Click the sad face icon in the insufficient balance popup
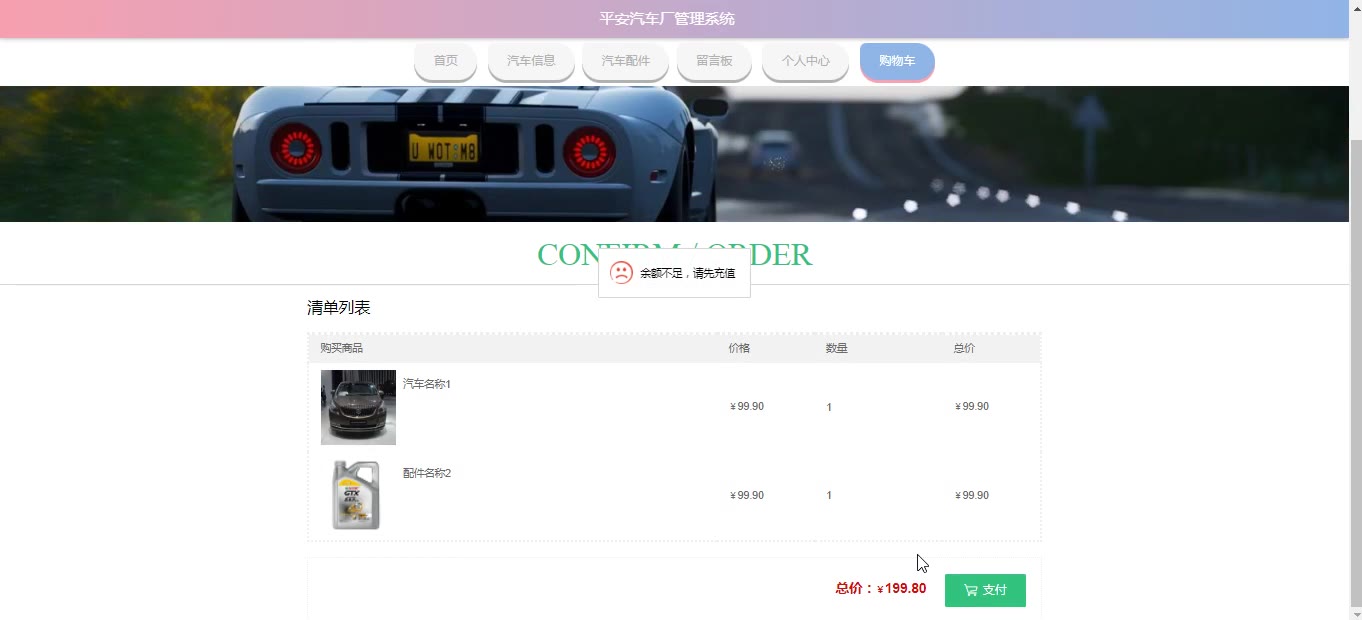 (621, 273)
